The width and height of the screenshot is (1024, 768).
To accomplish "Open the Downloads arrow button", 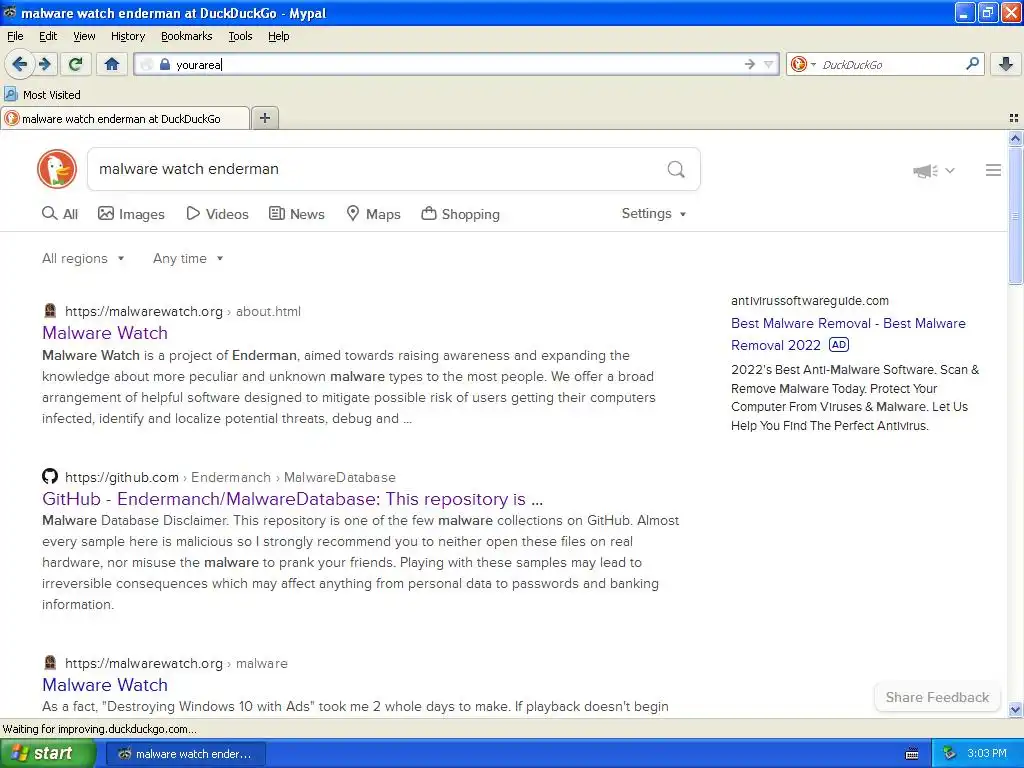I will click(x=1006, y=64).
